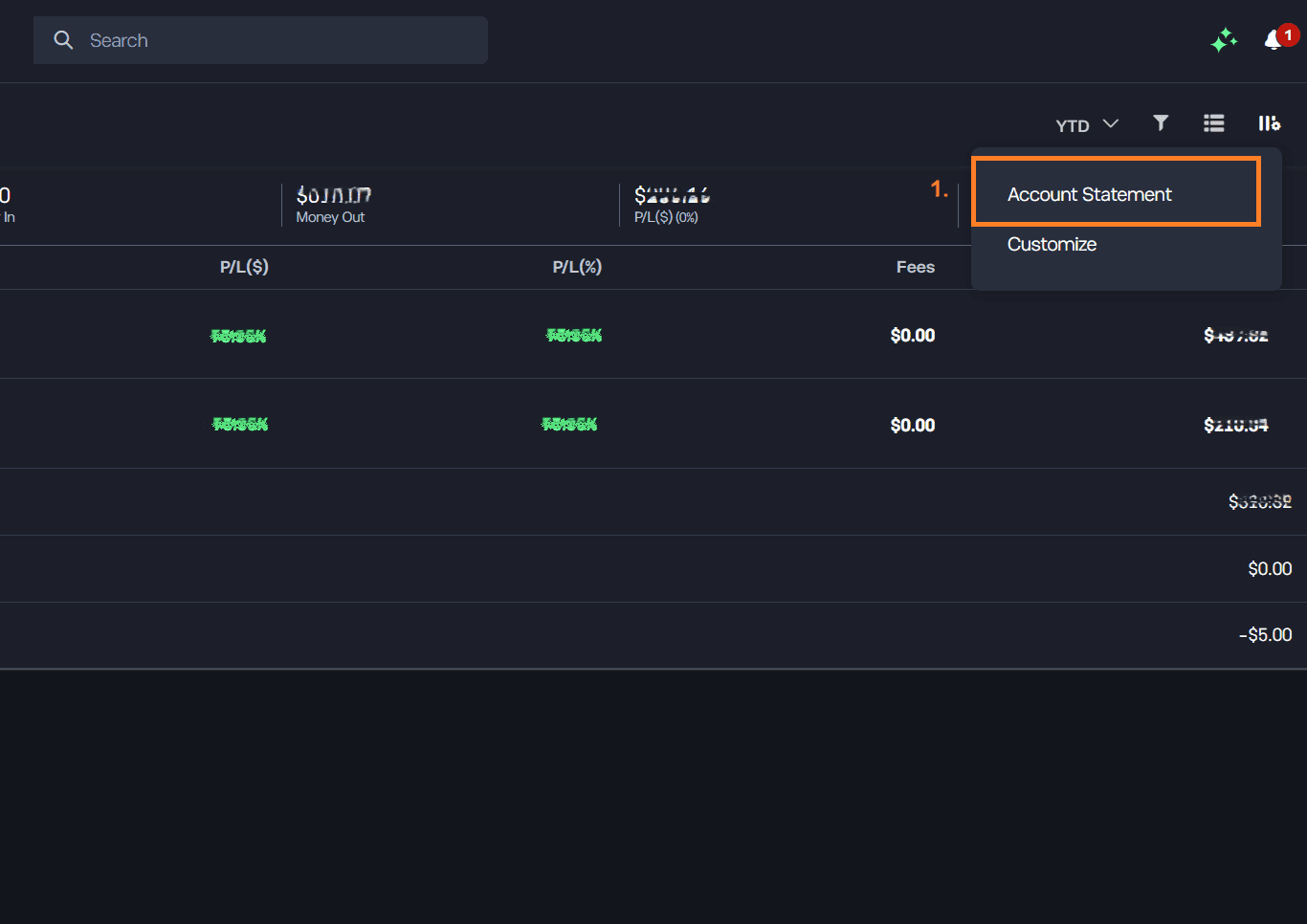
Task: Open the filter funnel icon
Action: coord(1161,122)
